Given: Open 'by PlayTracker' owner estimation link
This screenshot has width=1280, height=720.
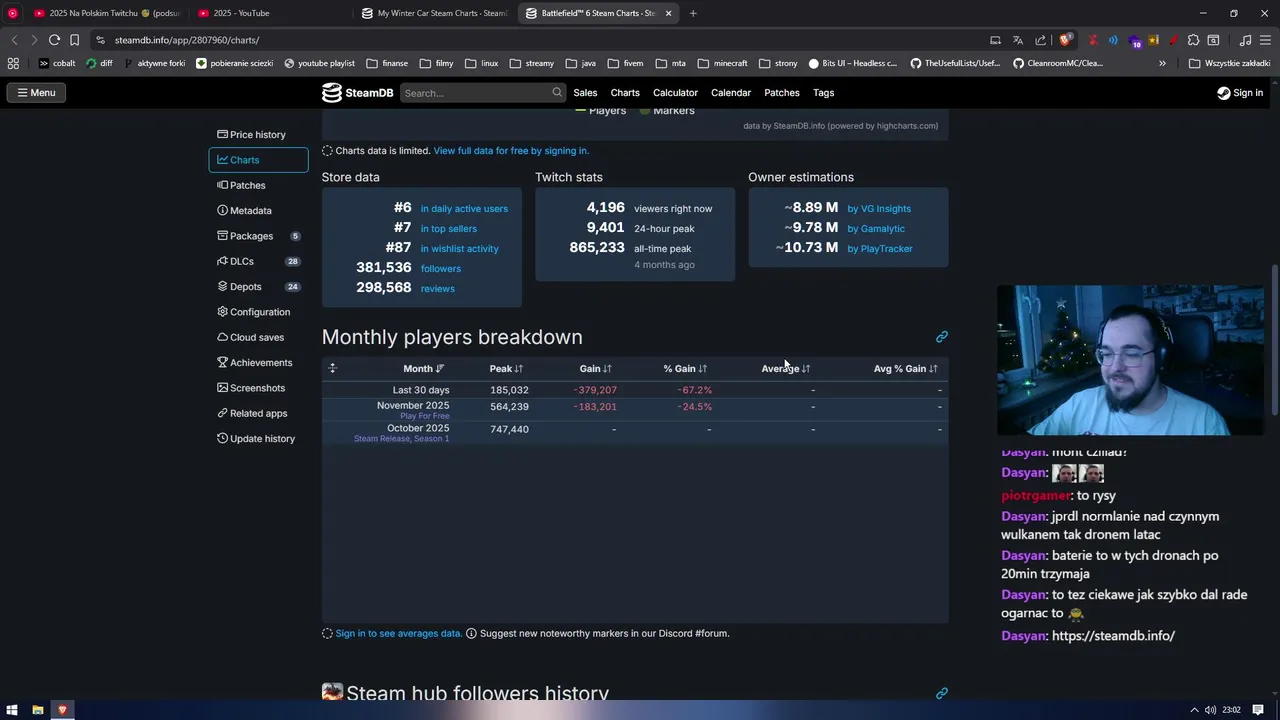Looking at the screenshot, I should click(880, 249).
